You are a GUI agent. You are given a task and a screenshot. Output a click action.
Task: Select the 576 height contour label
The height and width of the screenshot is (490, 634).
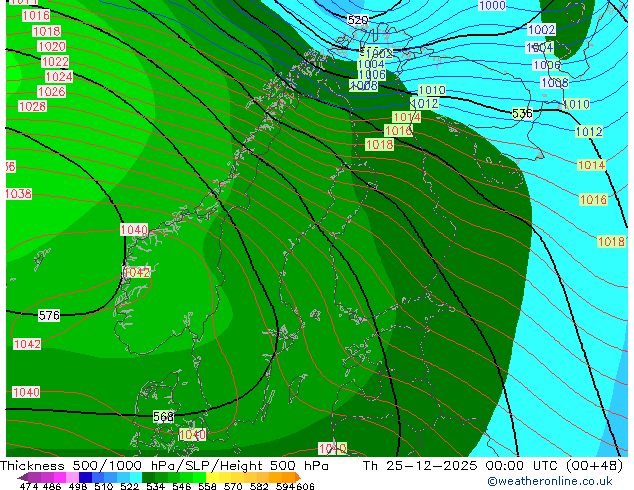point(49,315)
